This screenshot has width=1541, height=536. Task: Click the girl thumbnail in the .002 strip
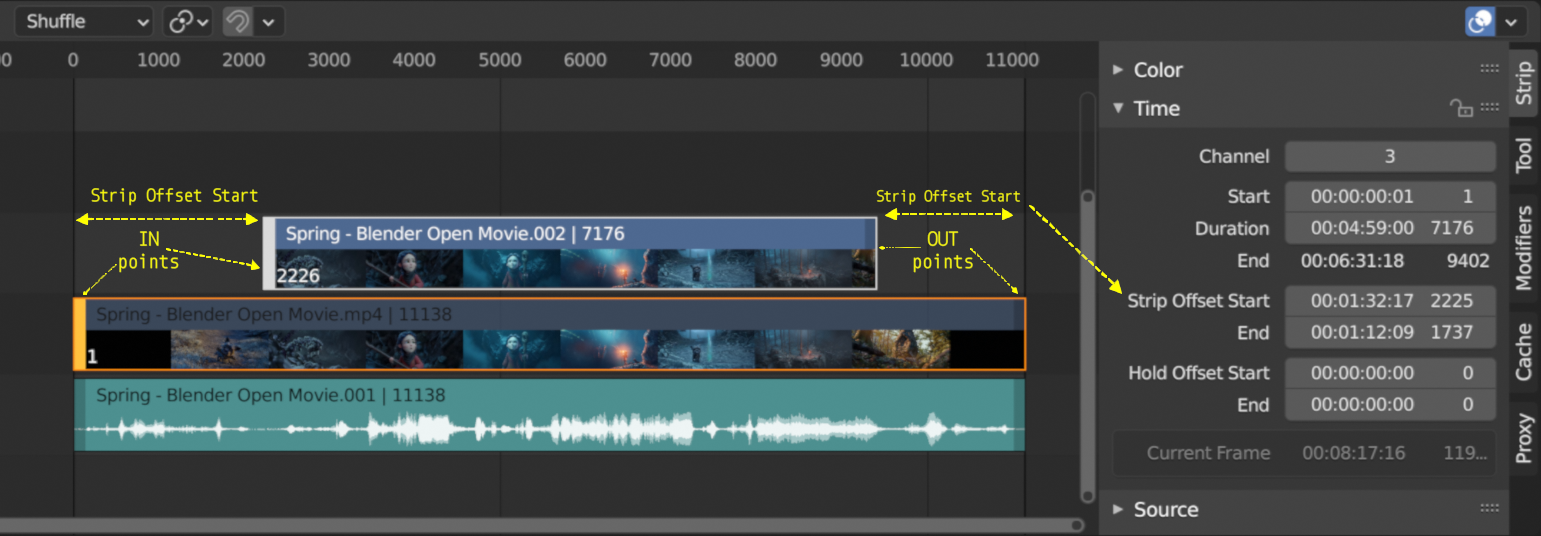413,270
